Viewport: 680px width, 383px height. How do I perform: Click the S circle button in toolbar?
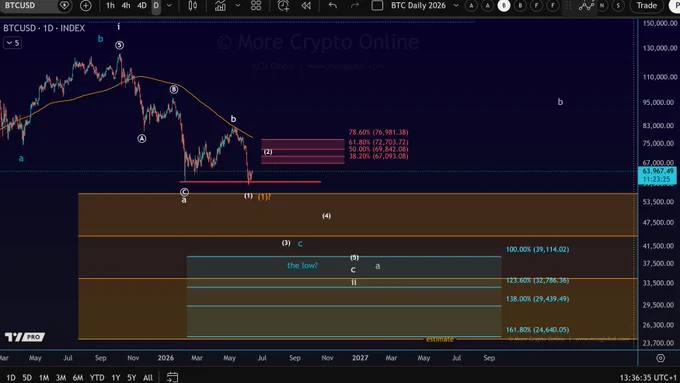(x=618, y=6)
